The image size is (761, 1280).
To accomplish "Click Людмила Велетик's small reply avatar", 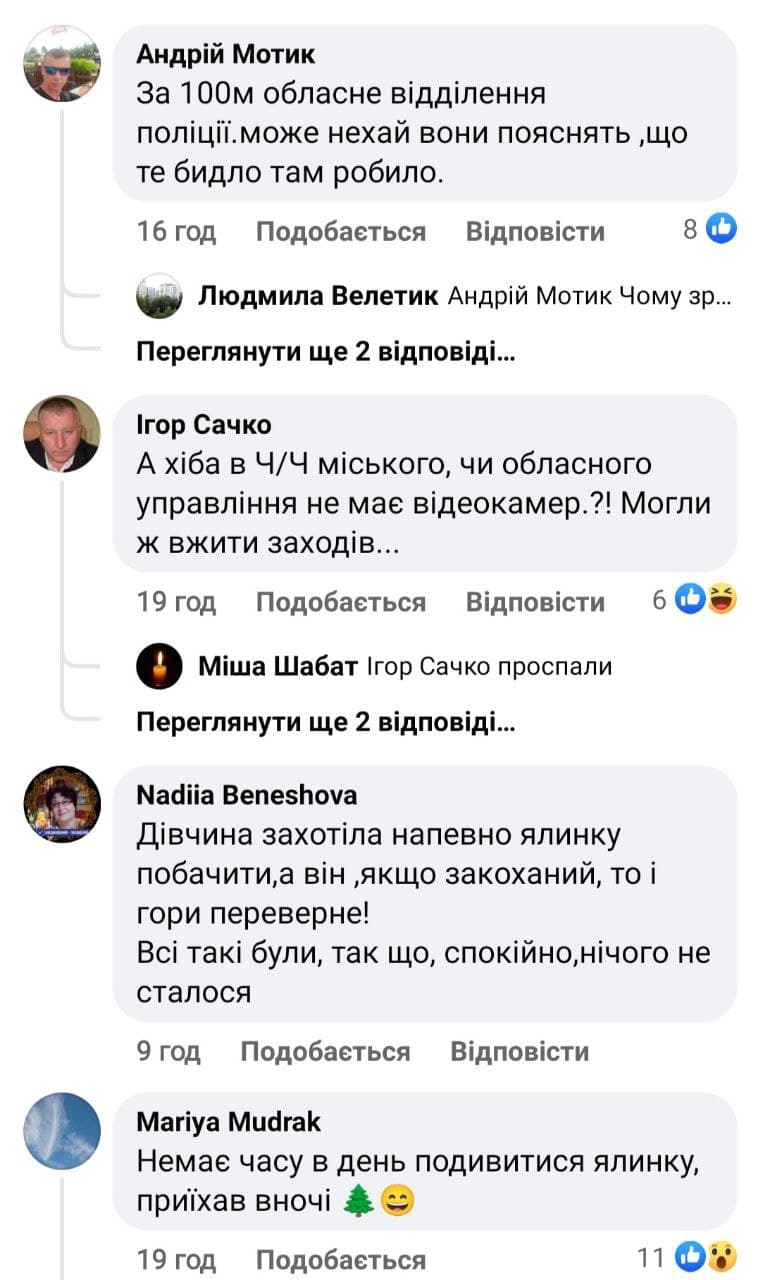I will 160,296.
